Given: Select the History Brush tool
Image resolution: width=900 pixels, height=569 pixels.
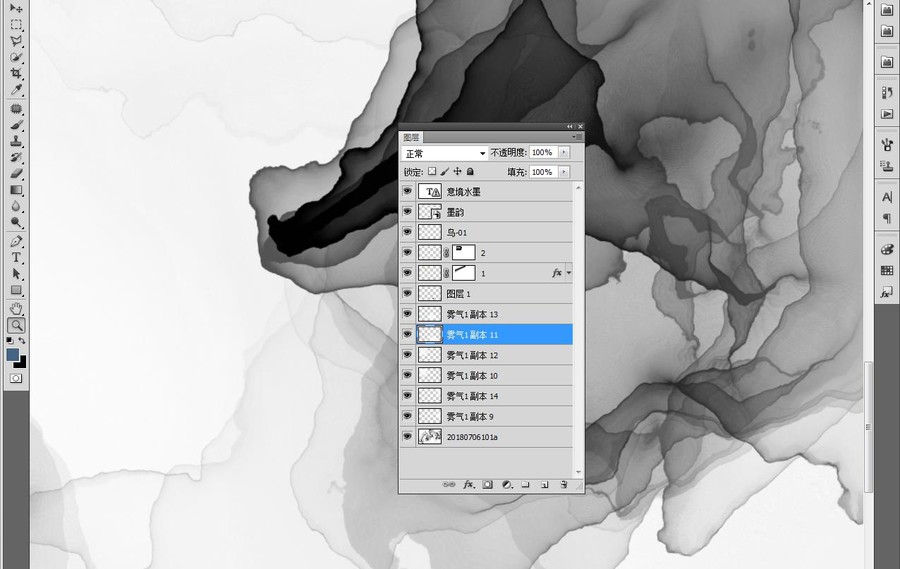Looking at the screenshot, I should [x=16, y=157].
